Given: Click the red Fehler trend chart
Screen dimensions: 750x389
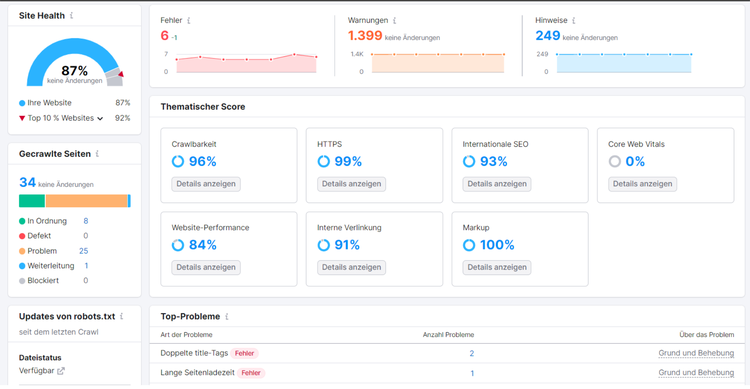Looking at the screenshot, I should tap(246, 63).
